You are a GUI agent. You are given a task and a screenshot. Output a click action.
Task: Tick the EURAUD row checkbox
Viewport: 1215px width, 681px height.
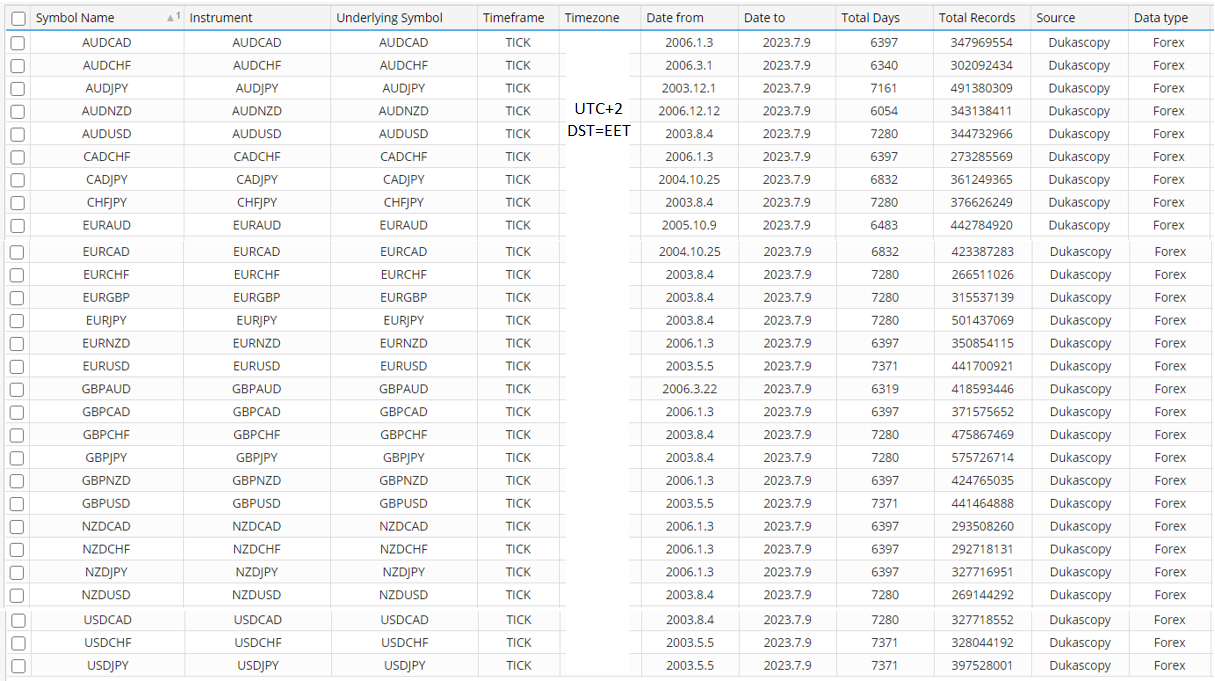tap(18, 226)
